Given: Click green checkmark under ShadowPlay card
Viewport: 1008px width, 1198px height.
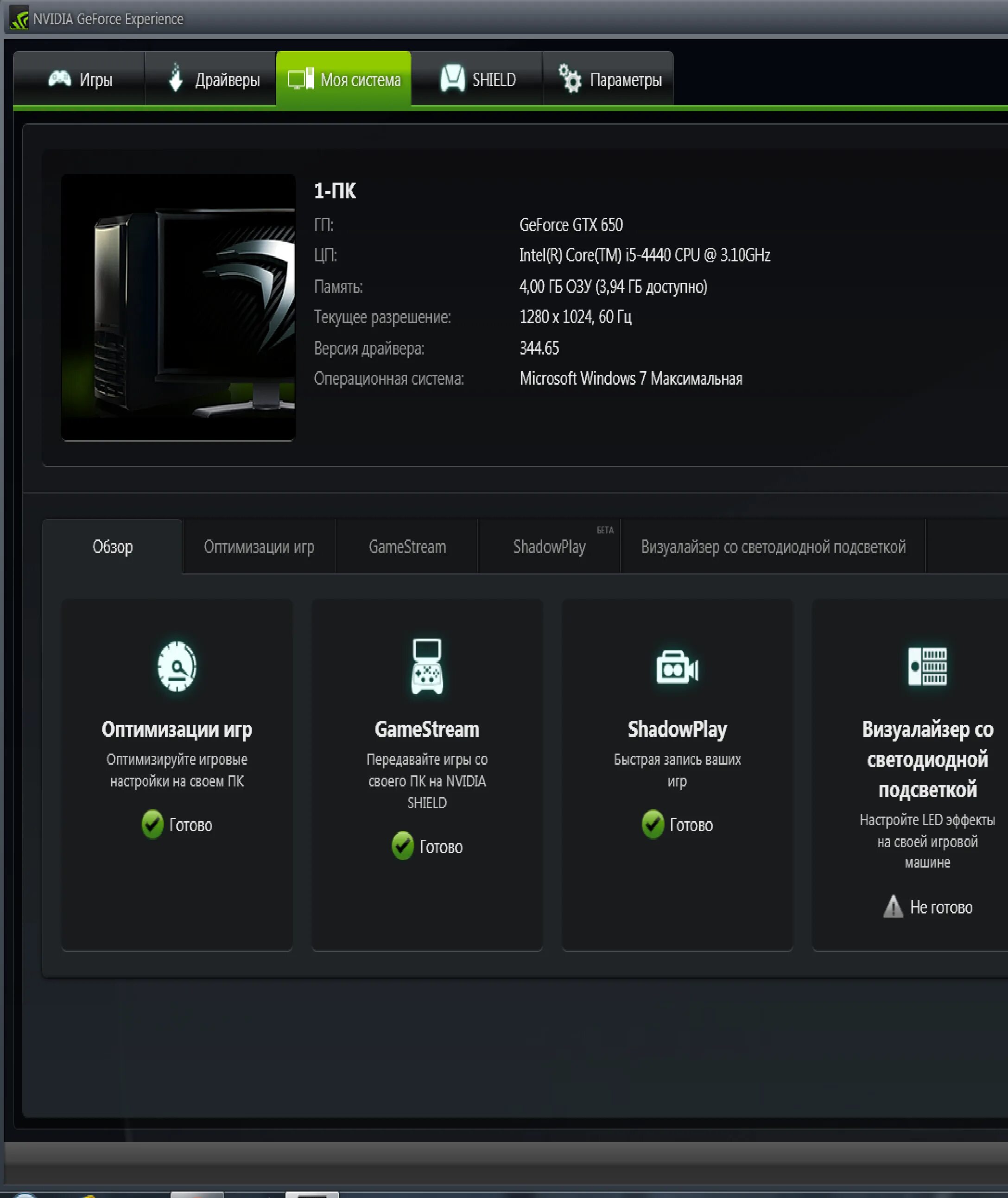Looking at the screenshot, I should click(653, 824).
